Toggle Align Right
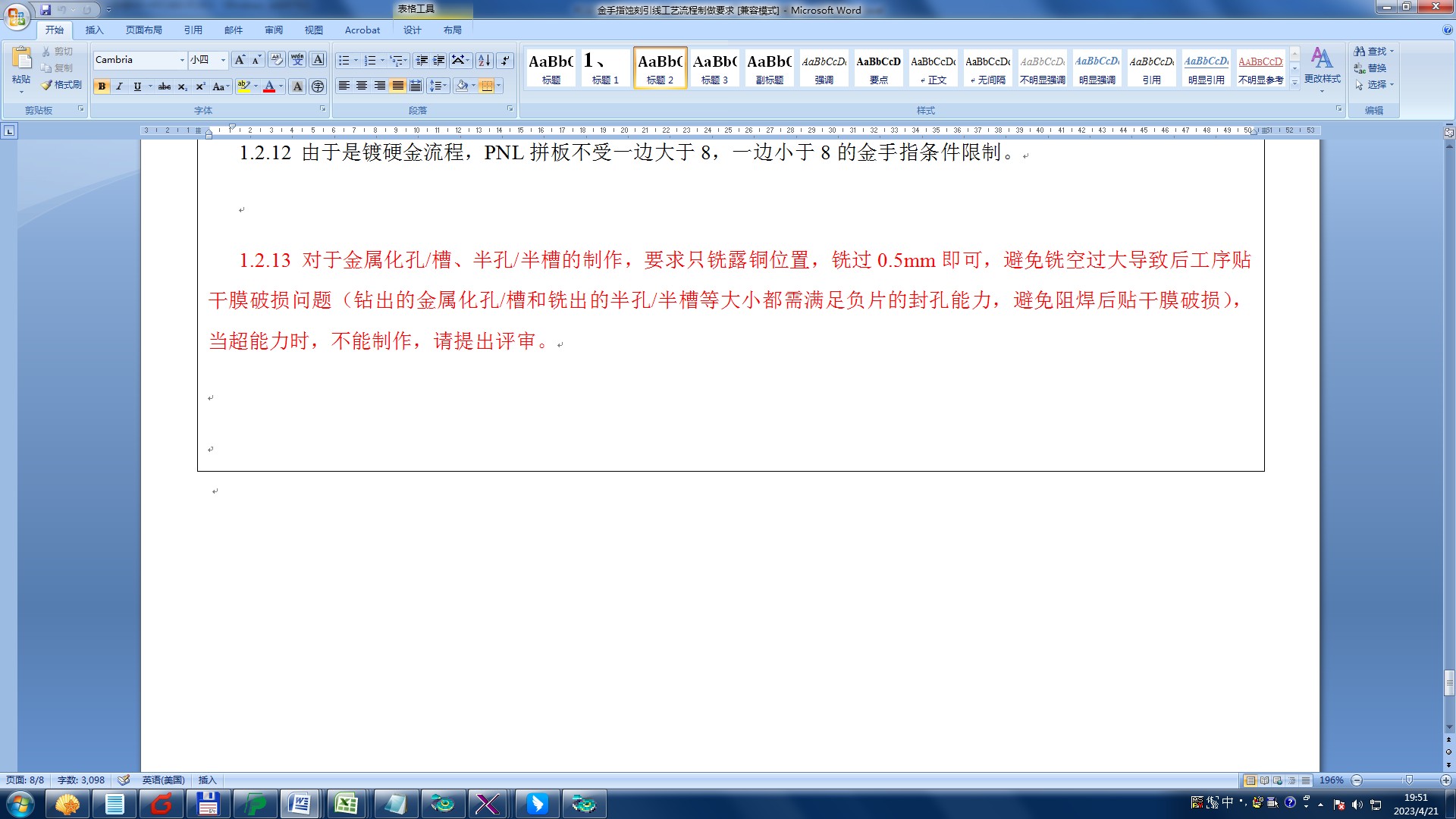 click(x=380, y=86)
